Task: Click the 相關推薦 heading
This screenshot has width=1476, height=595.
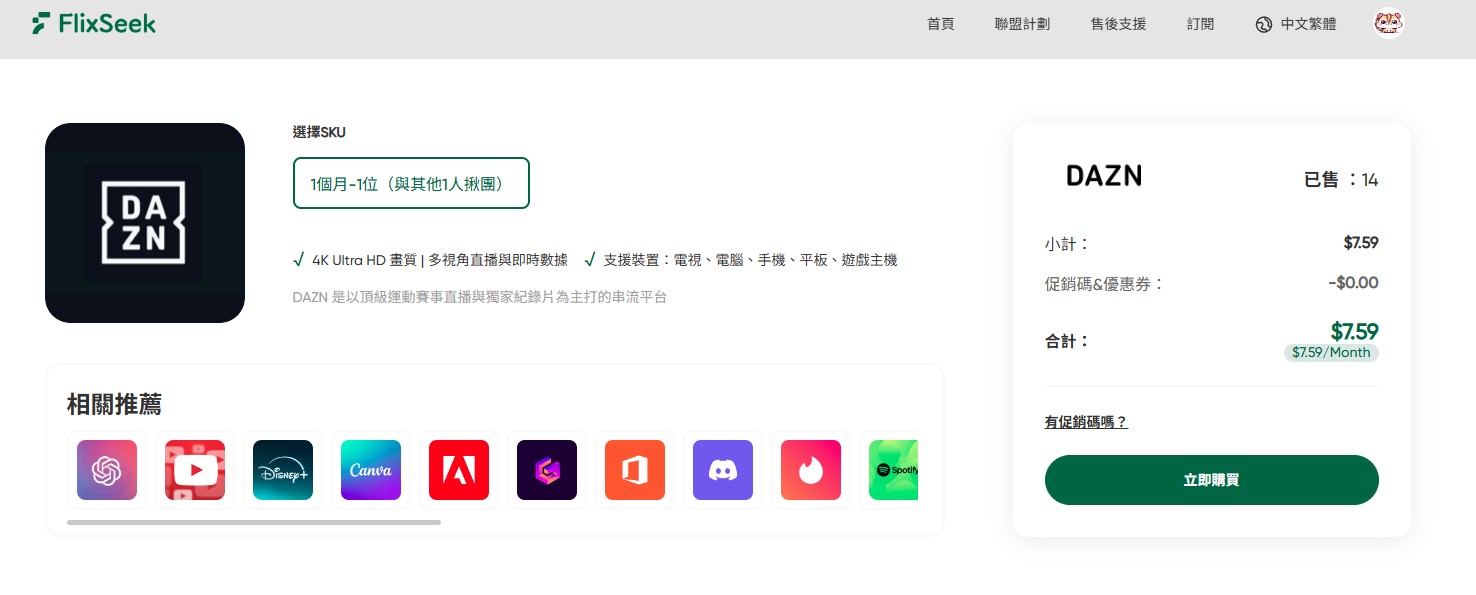Action: pos(114,404)
